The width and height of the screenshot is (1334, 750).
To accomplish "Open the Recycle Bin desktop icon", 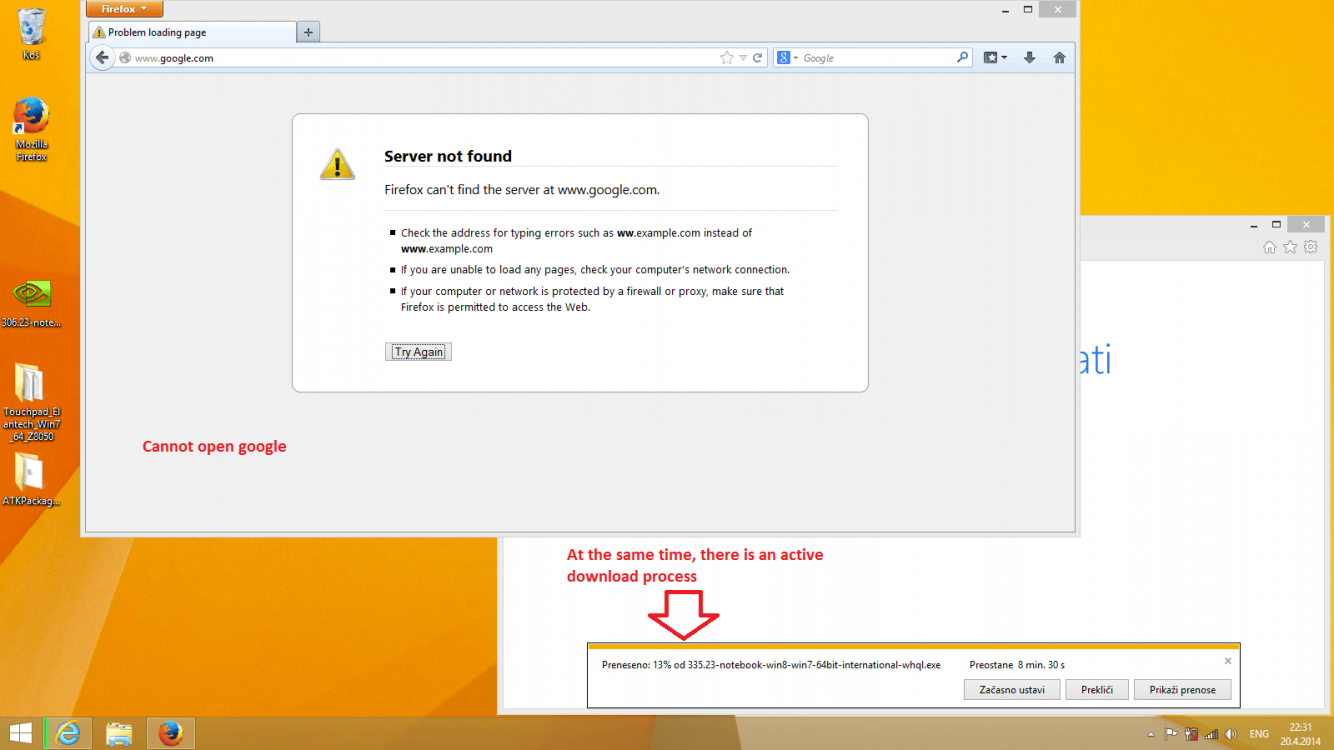I will click(x=32, y=33).
